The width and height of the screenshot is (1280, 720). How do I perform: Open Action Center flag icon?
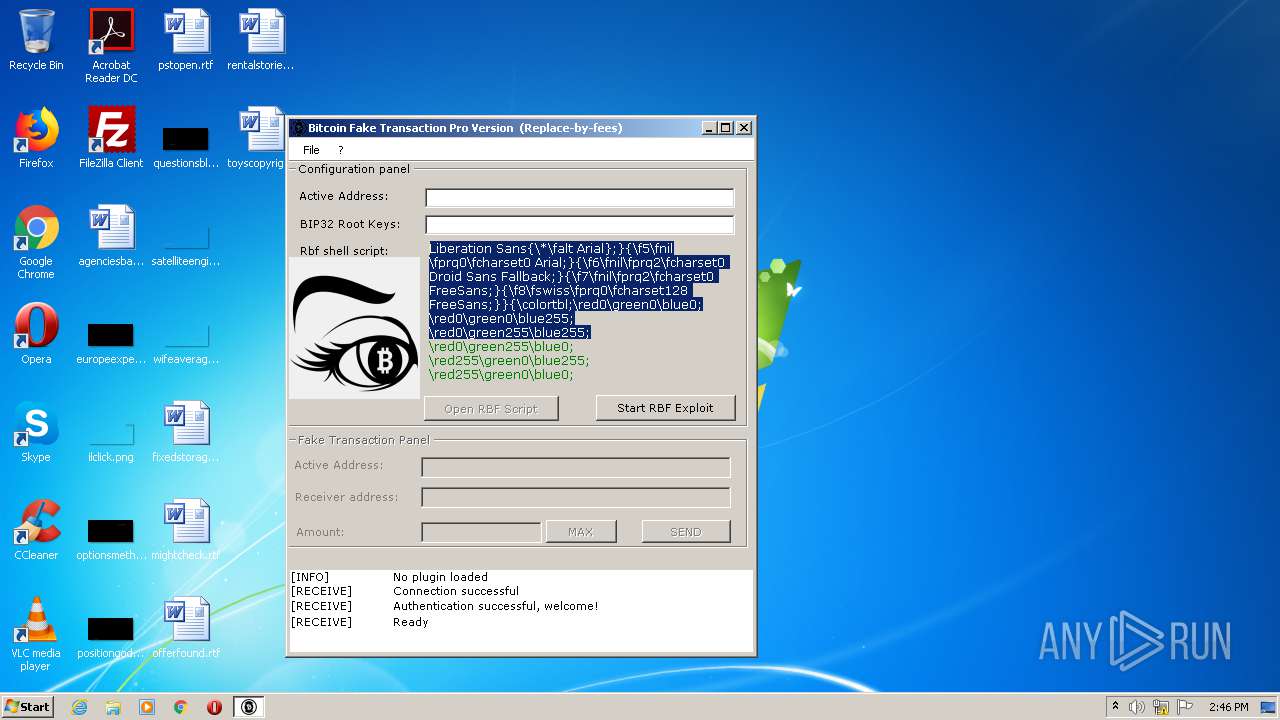1183,707
